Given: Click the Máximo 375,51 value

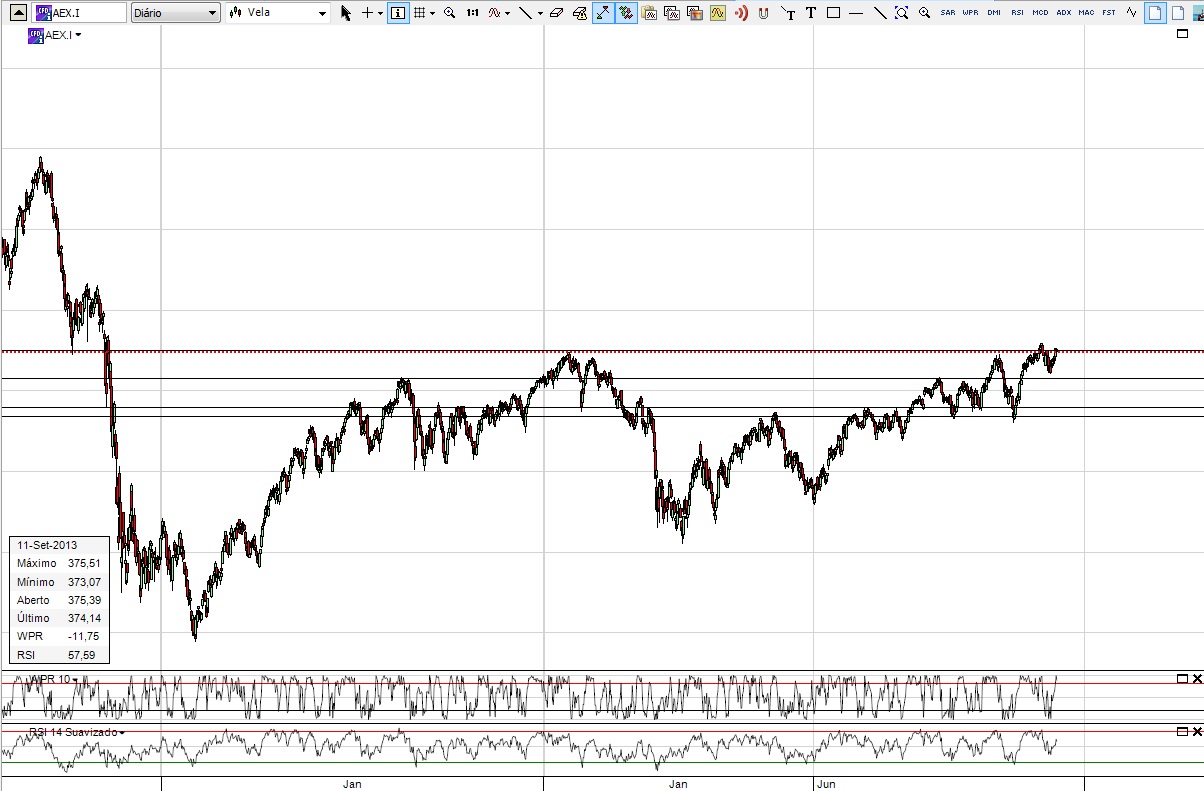Looking at the screenshot, I should 85,563.
